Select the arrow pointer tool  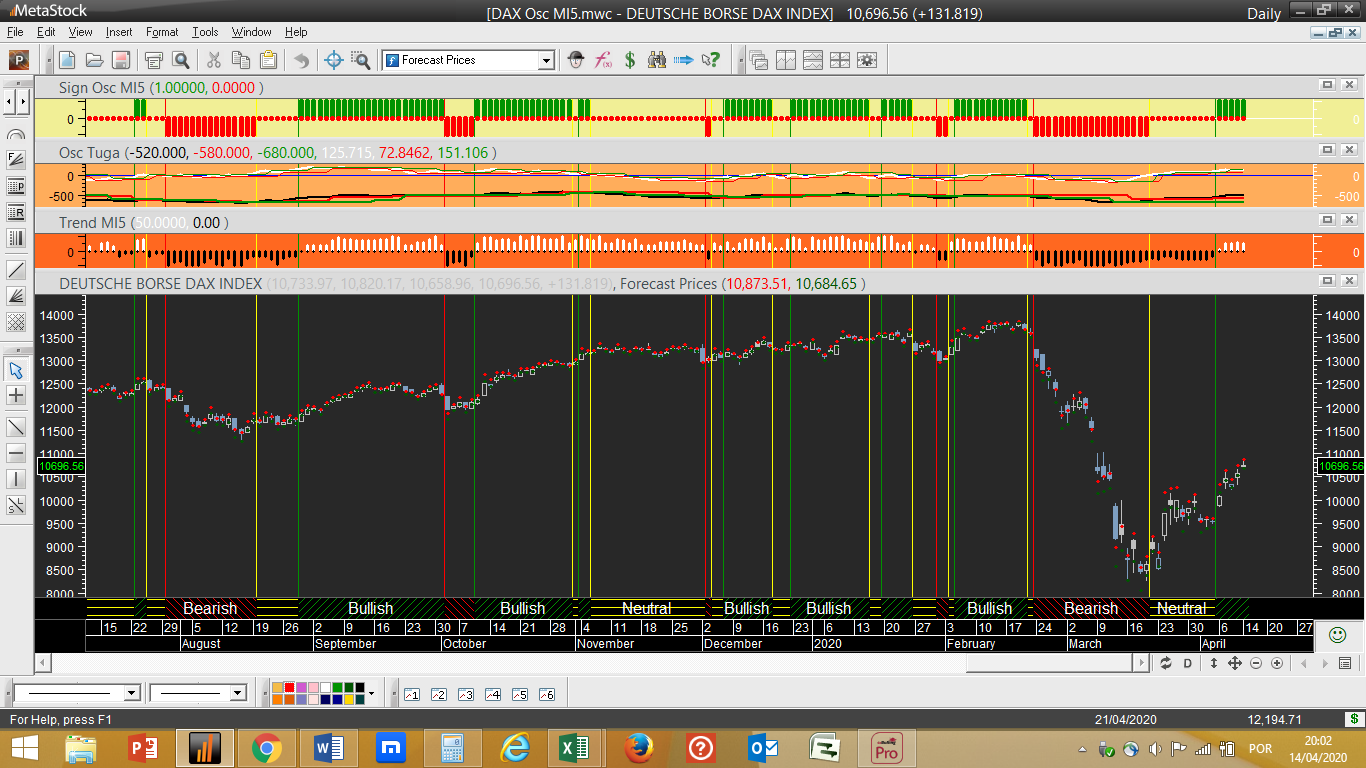click(16, 370)
